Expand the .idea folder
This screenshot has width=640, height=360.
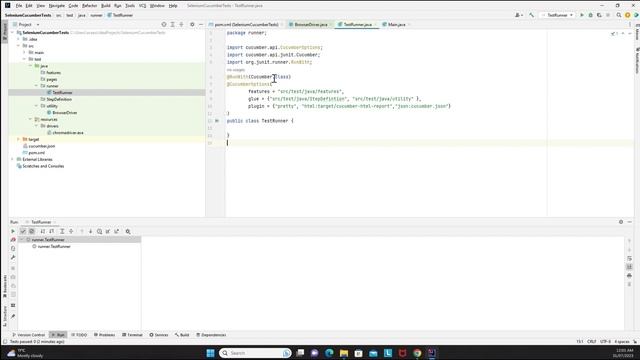(x=18, y=39)
